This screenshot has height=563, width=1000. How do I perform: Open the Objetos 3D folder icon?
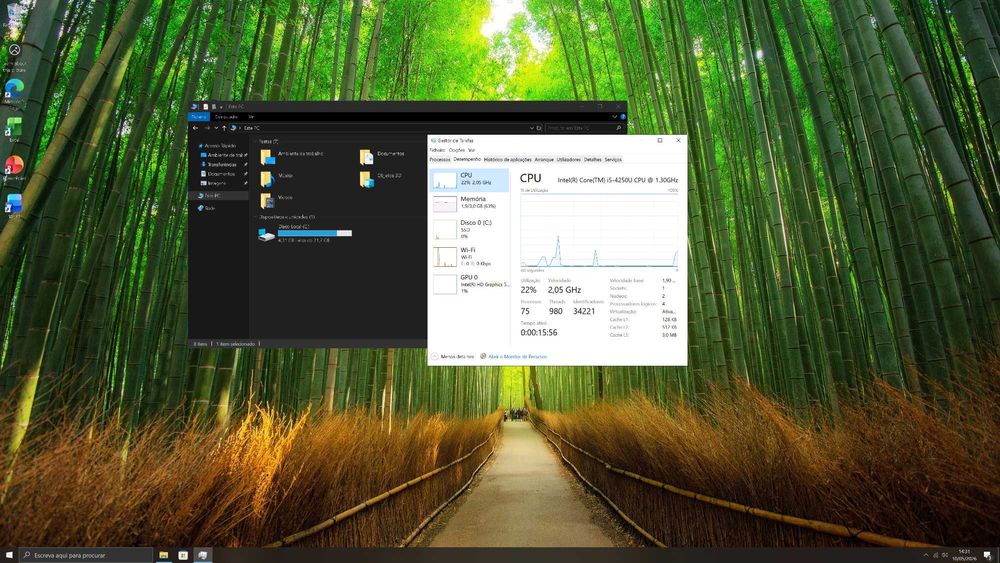click(x=366, y=179)
